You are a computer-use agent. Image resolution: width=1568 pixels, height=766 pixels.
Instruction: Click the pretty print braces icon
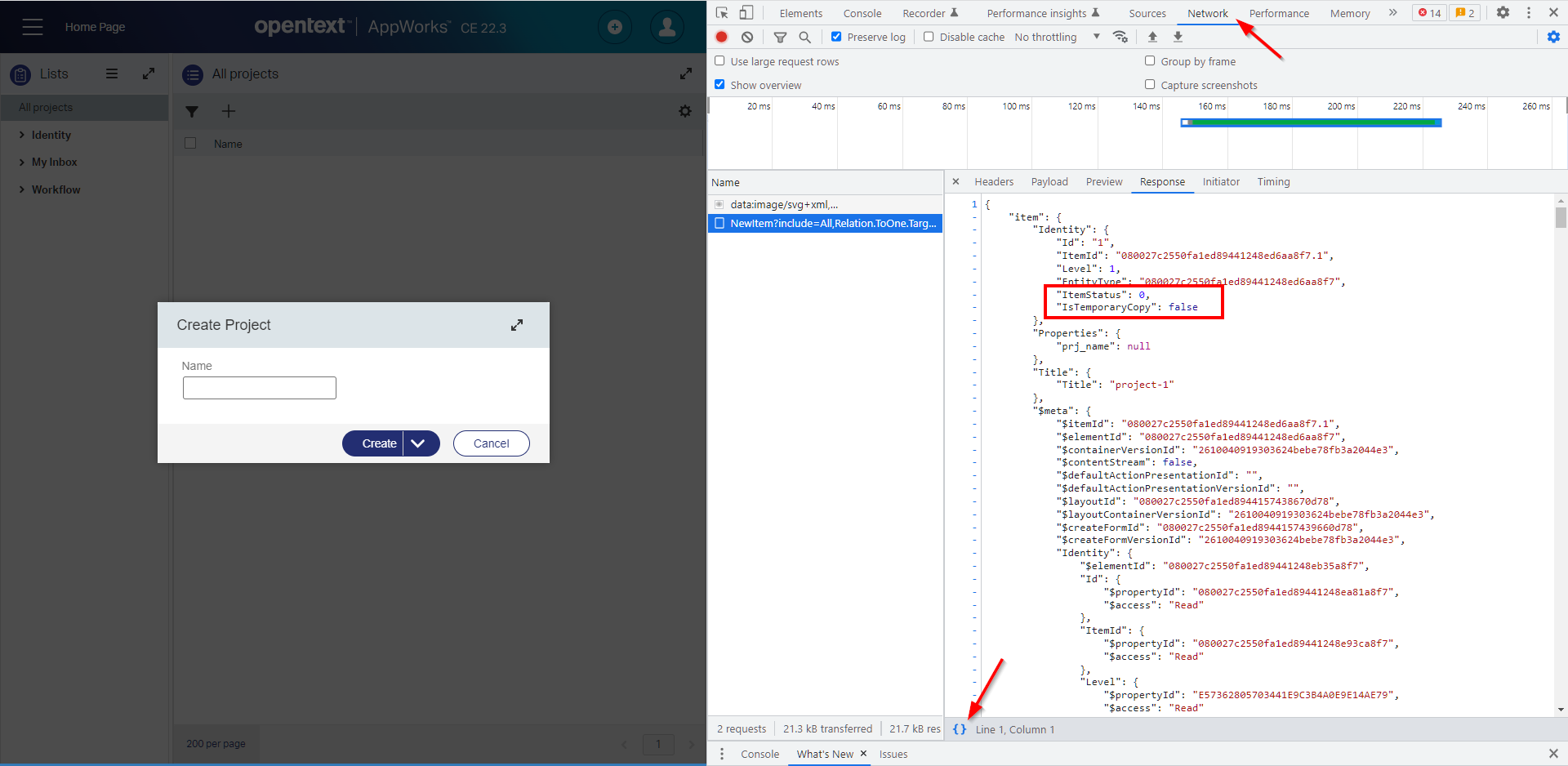click(960, 729)
